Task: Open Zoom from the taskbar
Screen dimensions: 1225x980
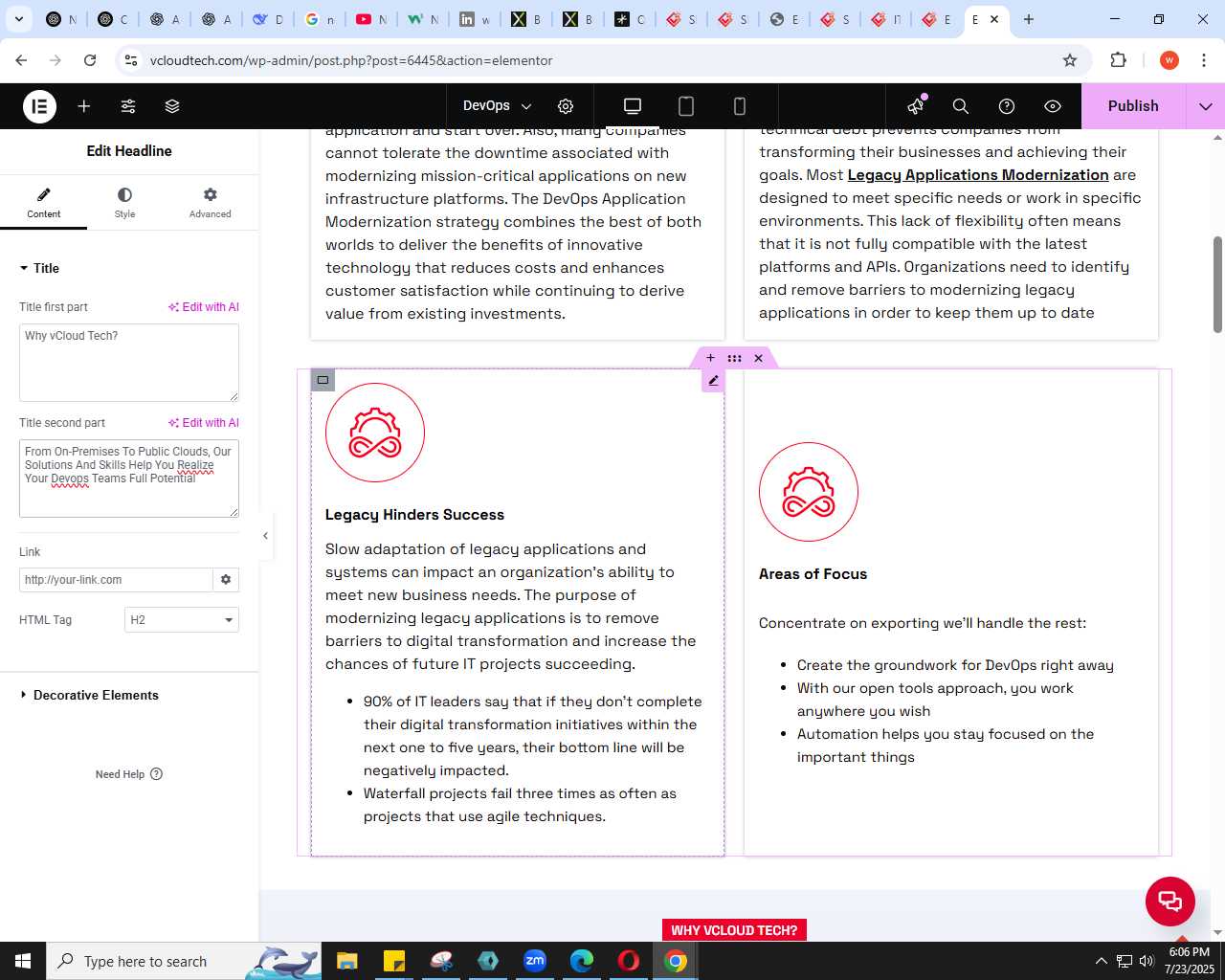Action: [x=535, y=961]
